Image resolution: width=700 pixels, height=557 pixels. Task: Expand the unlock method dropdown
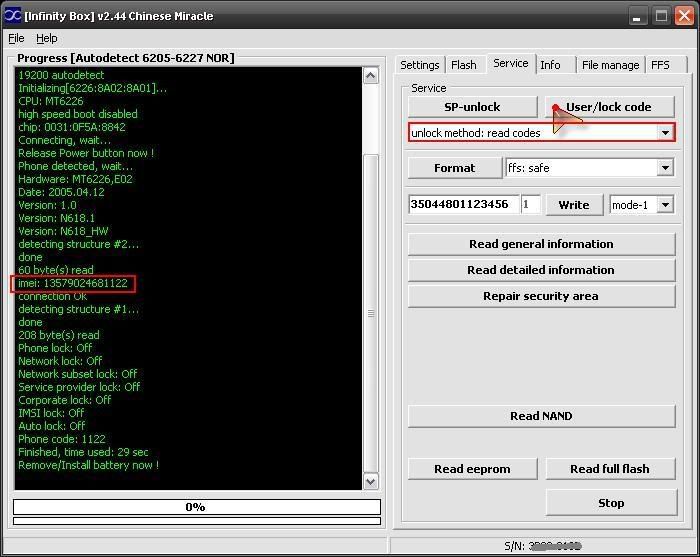(x=665, y=133)
